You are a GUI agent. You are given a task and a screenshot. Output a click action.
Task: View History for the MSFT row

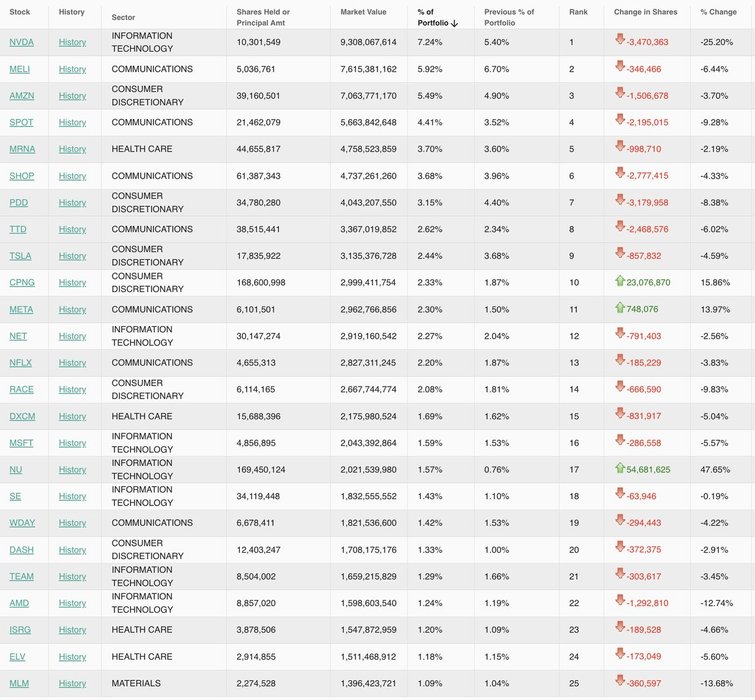72,443
